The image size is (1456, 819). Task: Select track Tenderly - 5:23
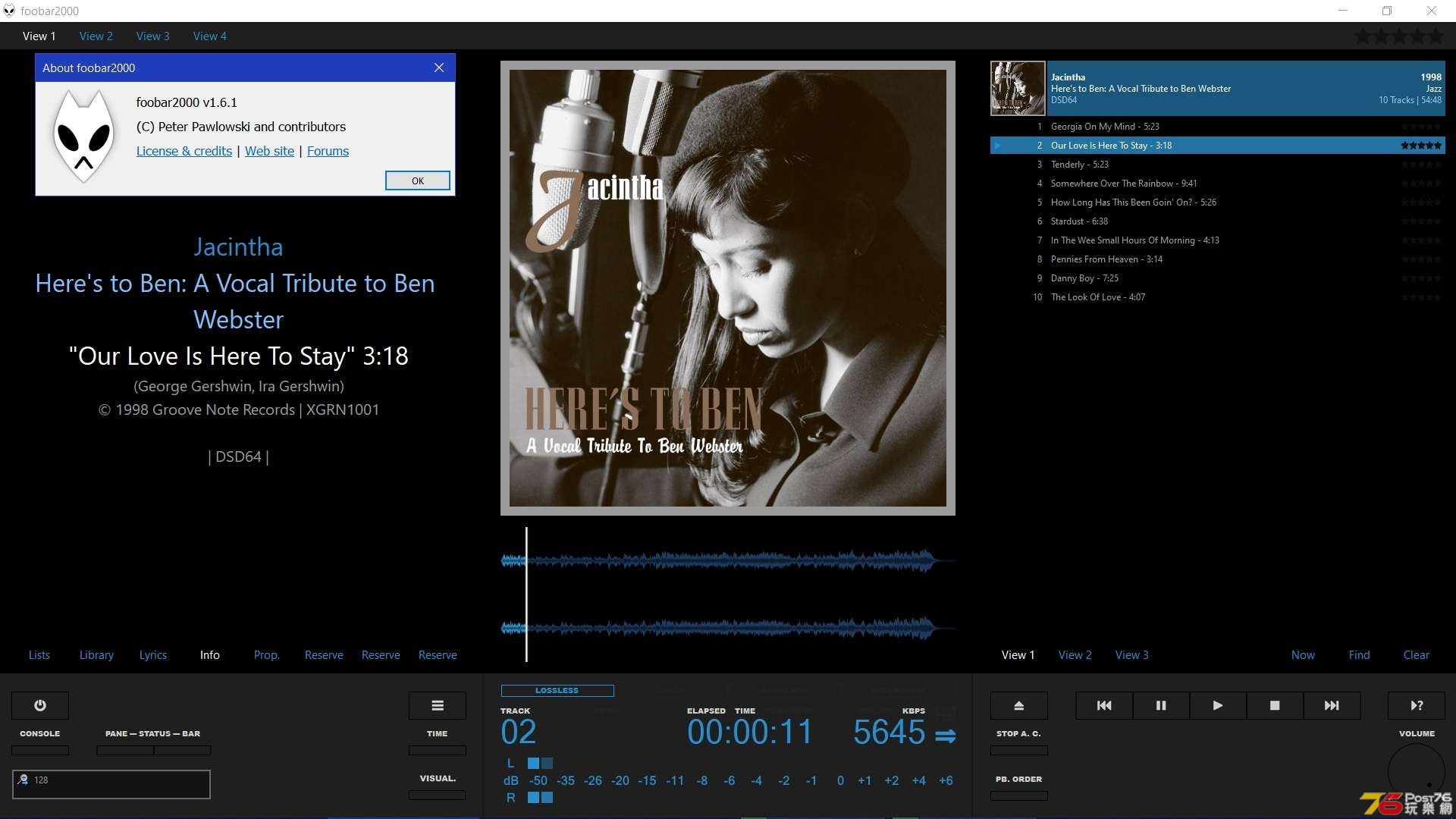coord(1218,165)
